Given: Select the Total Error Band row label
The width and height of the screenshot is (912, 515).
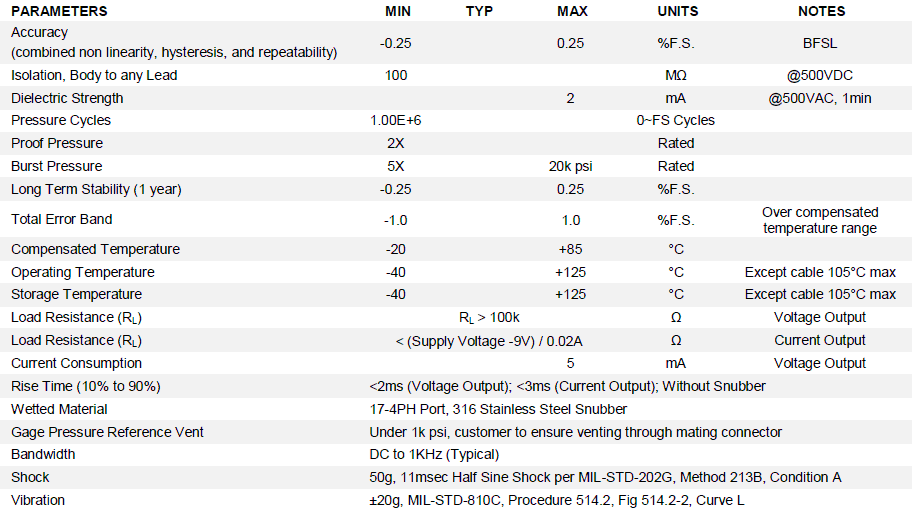Looking at the screenshot, I should [x=62, y=219].
